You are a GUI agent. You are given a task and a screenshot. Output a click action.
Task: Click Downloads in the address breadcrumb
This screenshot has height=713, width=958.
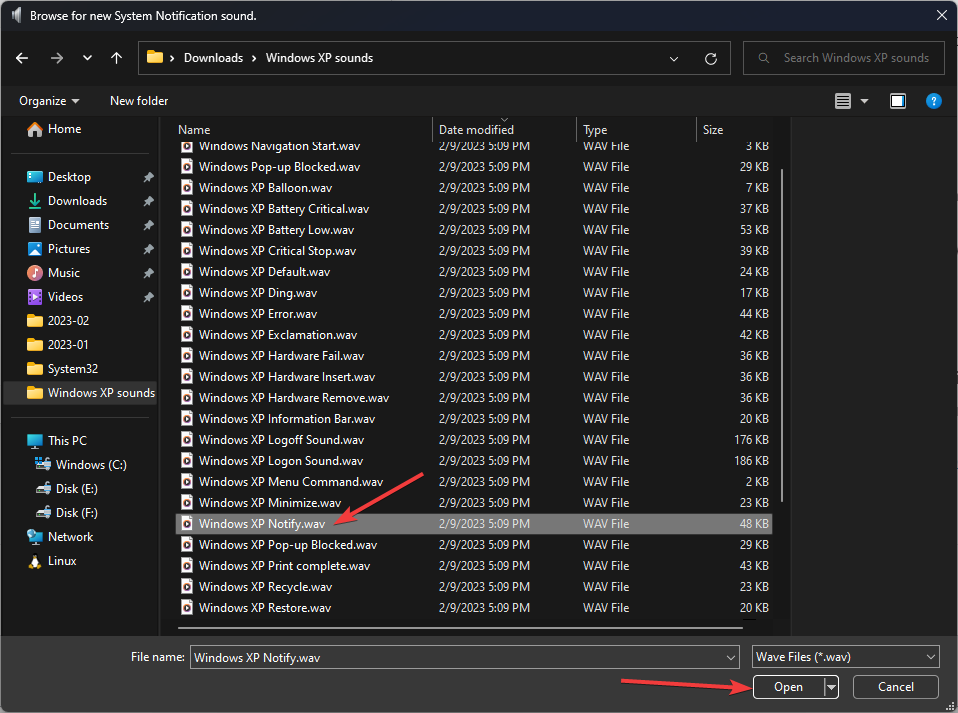[213, 58]
